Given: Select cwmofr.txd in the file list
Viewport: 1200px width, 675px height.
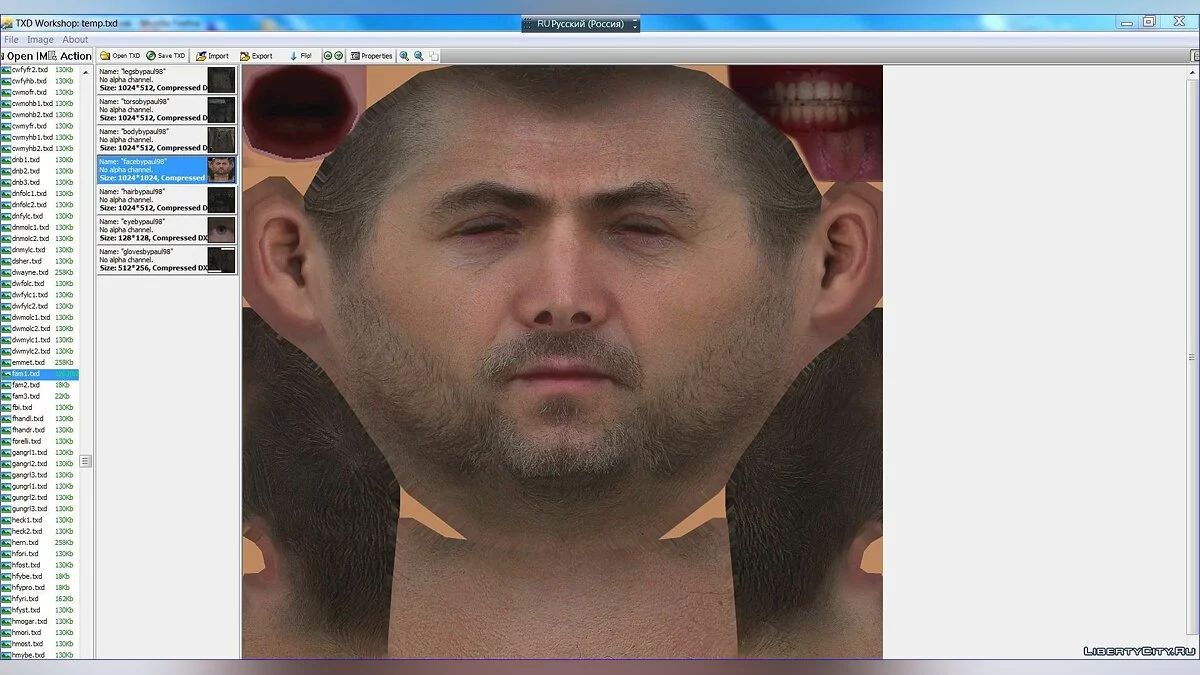Looking at the screenshot, I should (40, 92).
